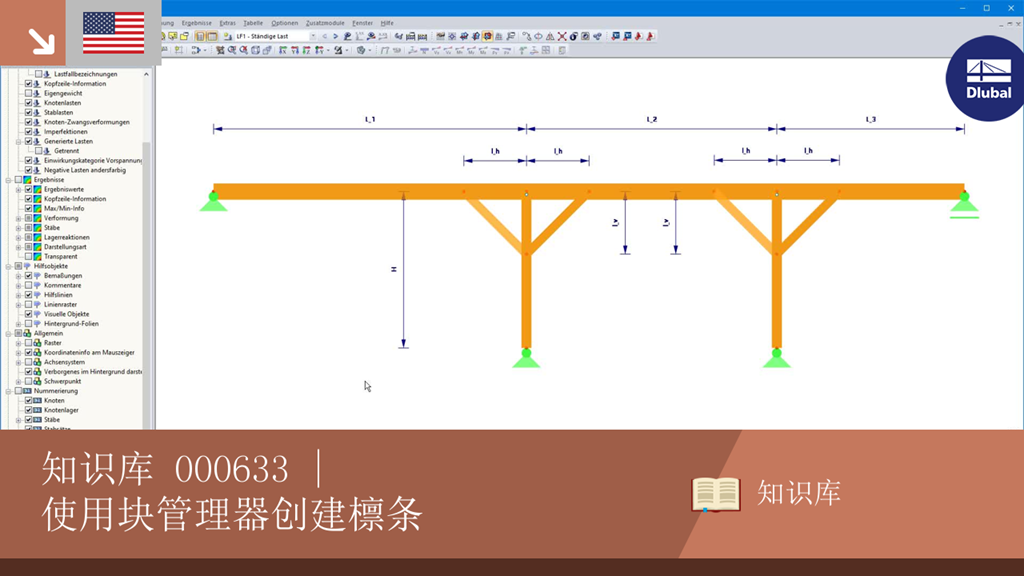Open the Zusatzmodule menu
Screen dimensions: 1024x576
pyautogui.click(x=325, y=23)
